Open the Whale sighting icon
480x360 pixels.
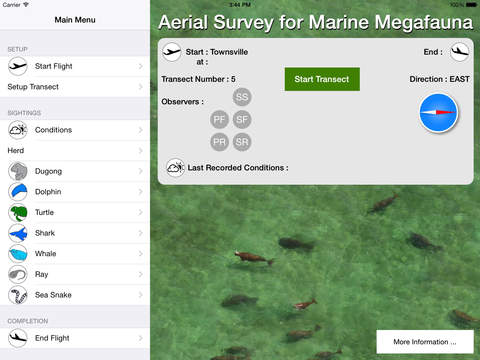[x=18, y=254]
